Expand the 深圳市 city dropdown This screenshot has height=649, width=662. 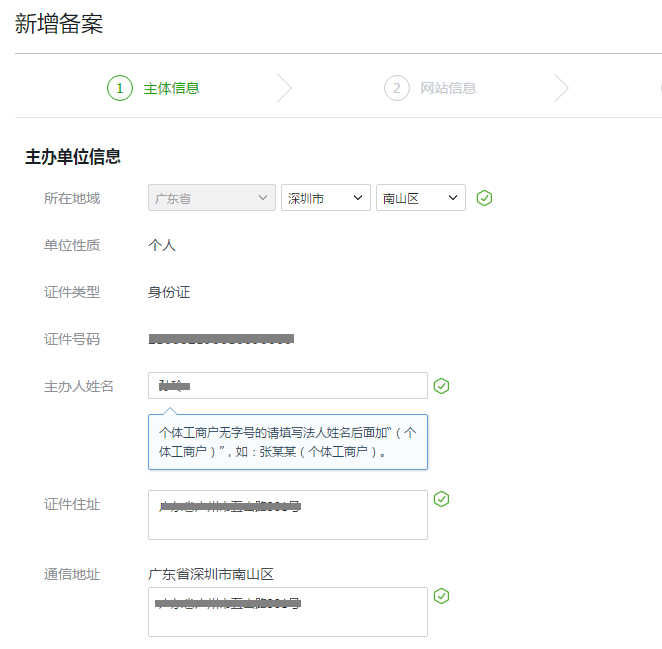click(325, 198)
